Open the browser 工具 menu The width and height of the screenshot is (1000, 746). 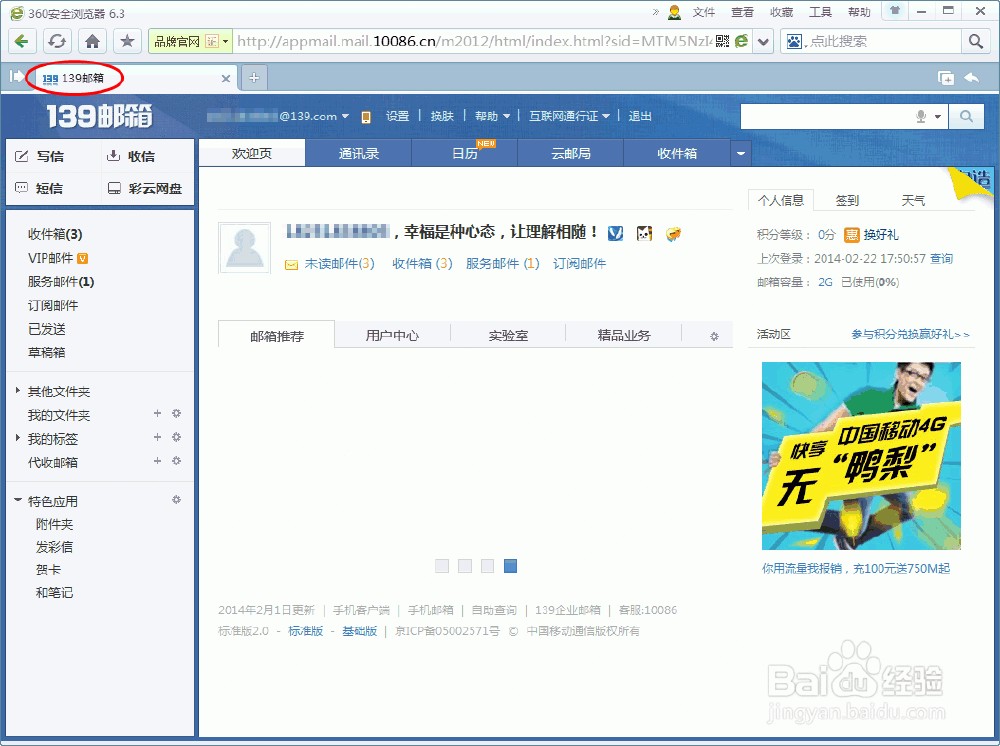(820, 12)
